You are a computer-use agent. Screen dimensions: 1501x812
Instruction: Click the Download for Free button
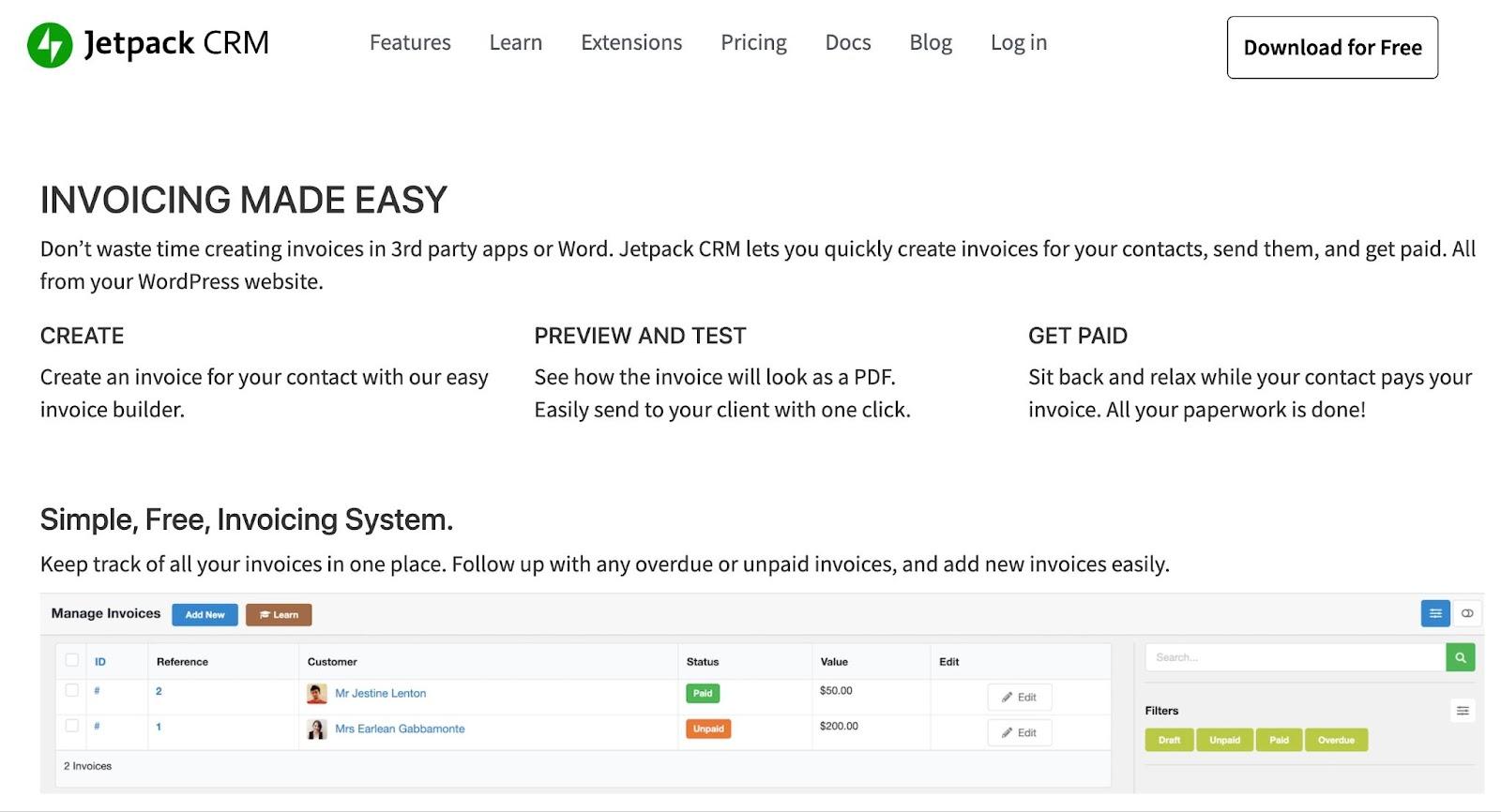click(1332, 47)
